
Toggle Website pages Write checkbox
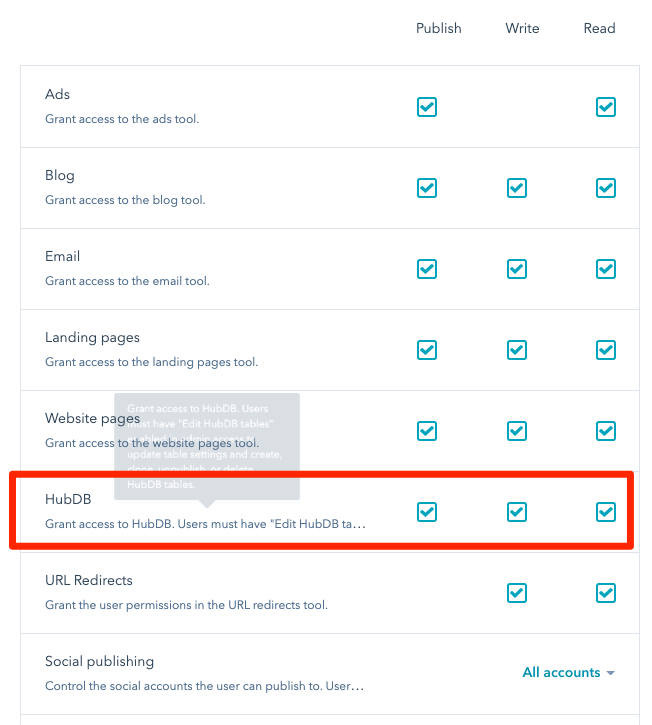pyautogui.click(x=517, y=431)
